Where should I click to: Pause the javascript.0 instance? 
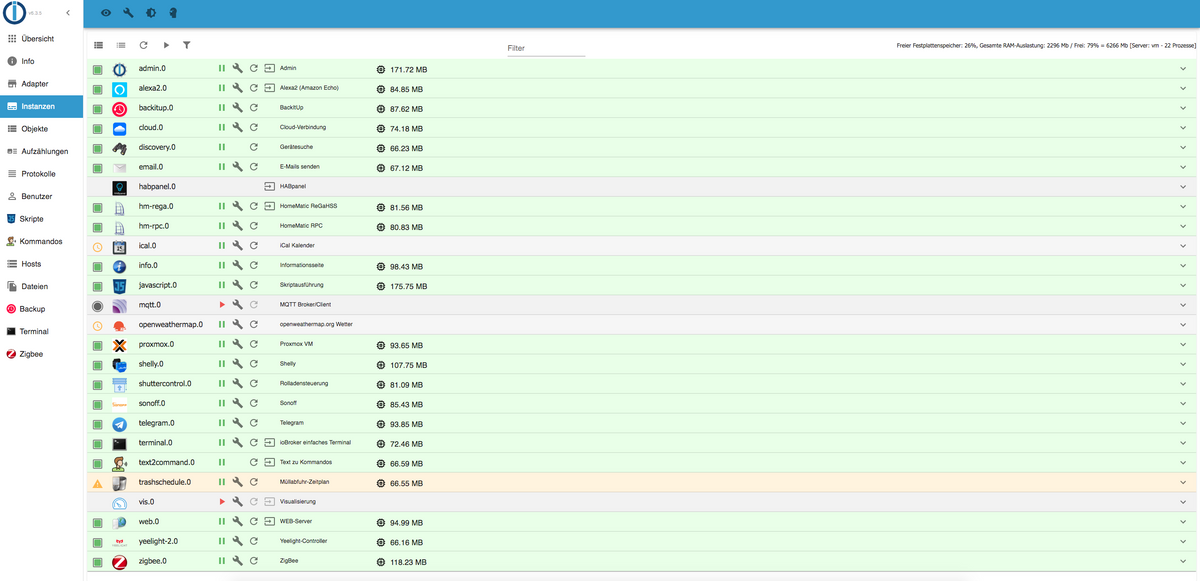[222, 285]
